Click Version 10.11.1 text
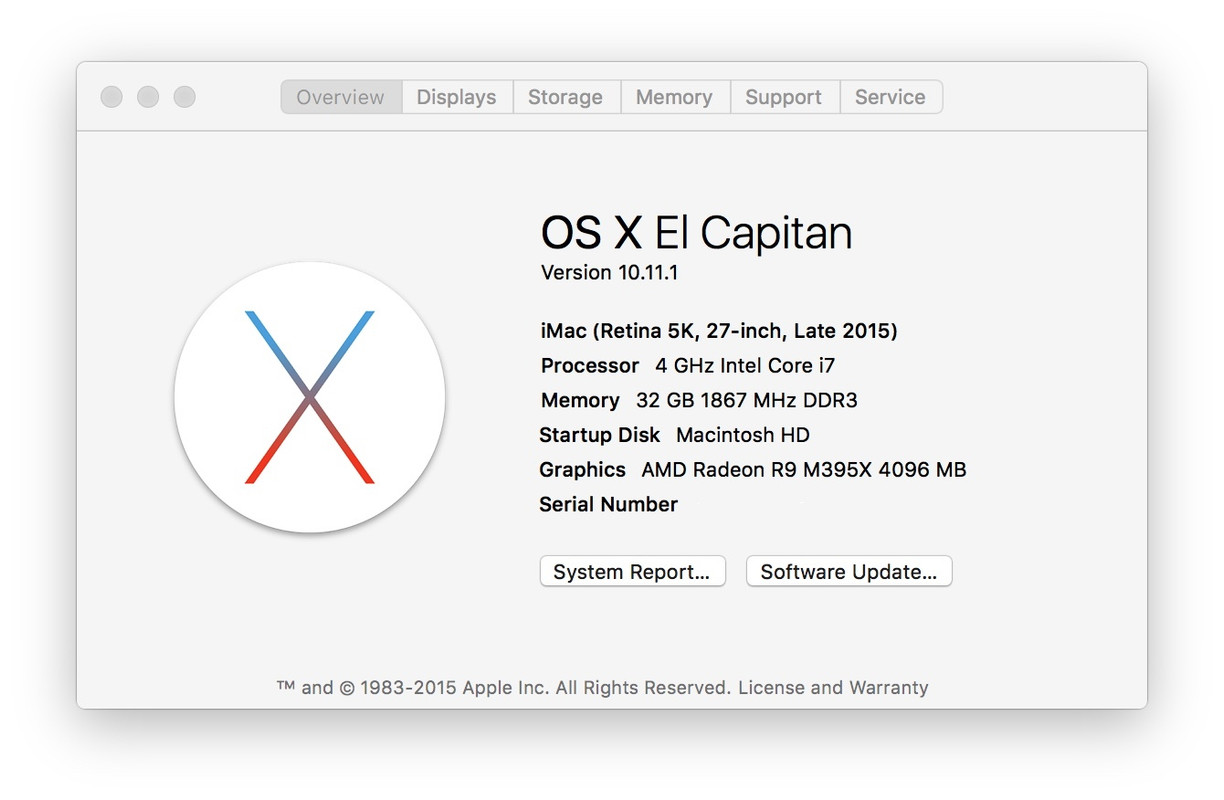This screenshot has width=1224, height=800. 609,272
